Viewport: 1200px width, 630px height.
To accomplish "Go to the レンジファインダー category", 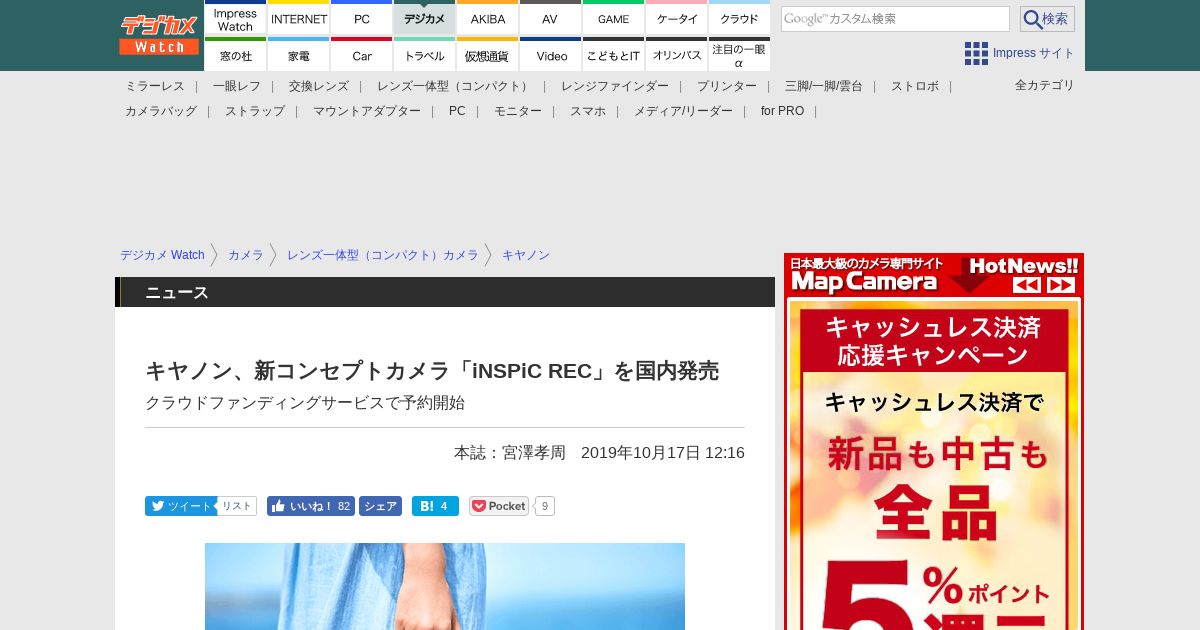I will 615,86.
